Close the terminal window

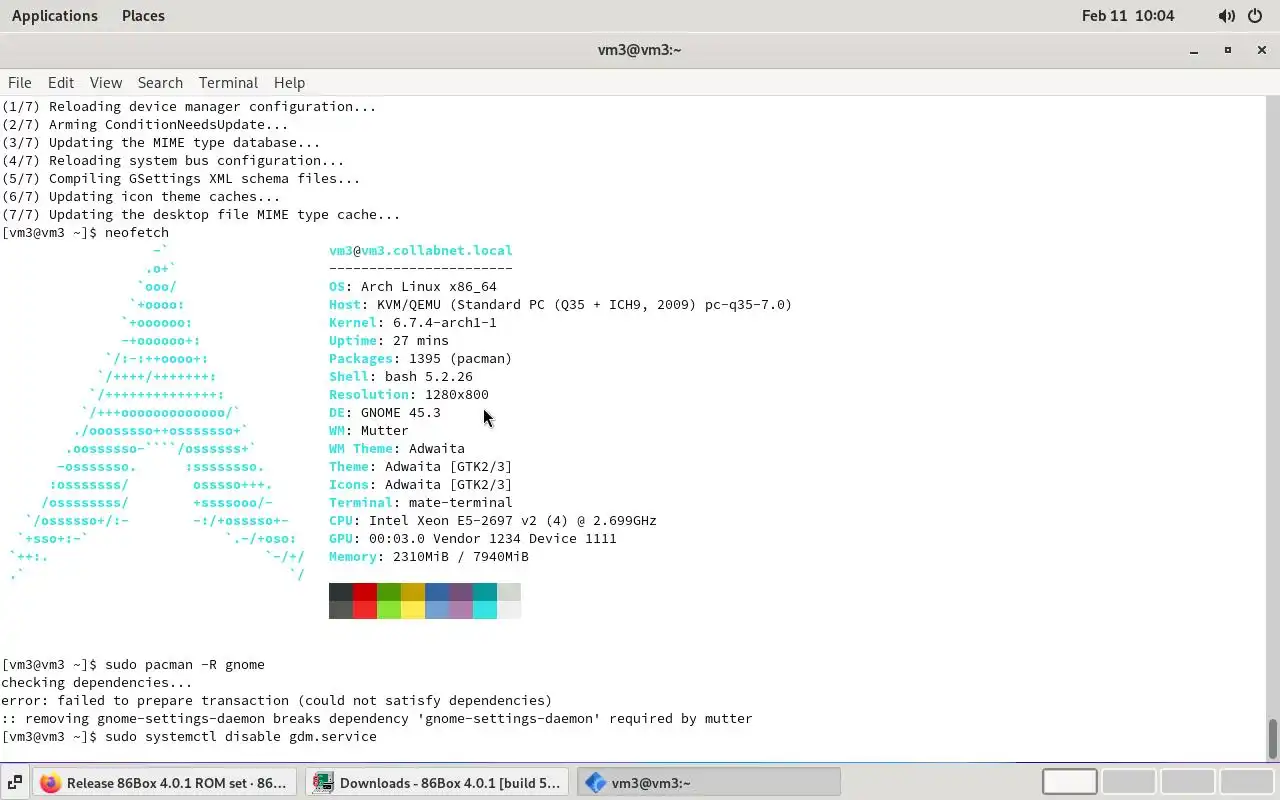point(1260,50)
